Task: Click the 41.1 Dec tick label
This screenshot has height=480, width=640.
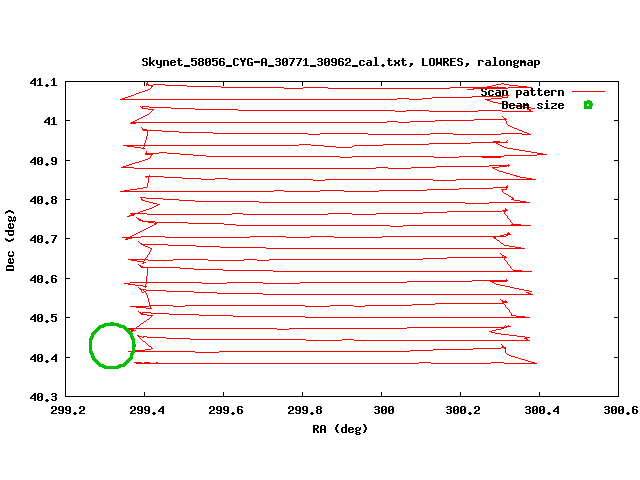Action: click(43, 82)
